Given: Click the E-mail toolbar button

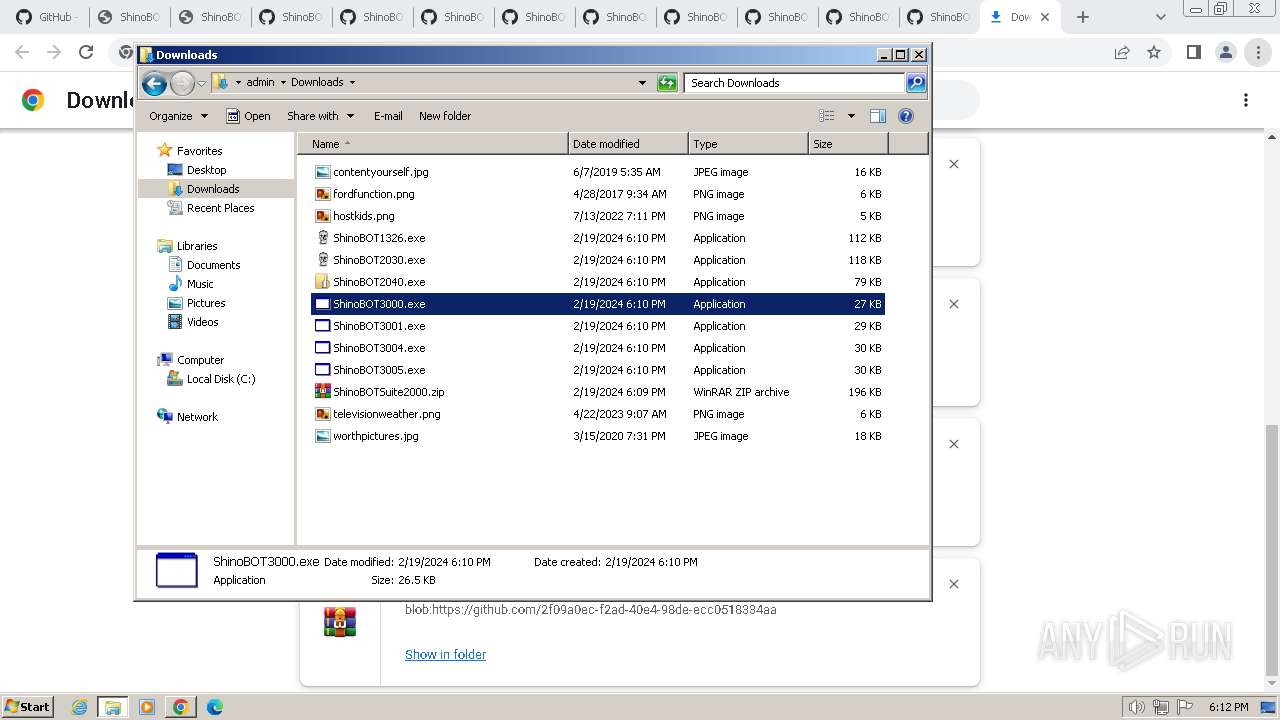Looking at the screenshot, I should click(x=388, y=116).
